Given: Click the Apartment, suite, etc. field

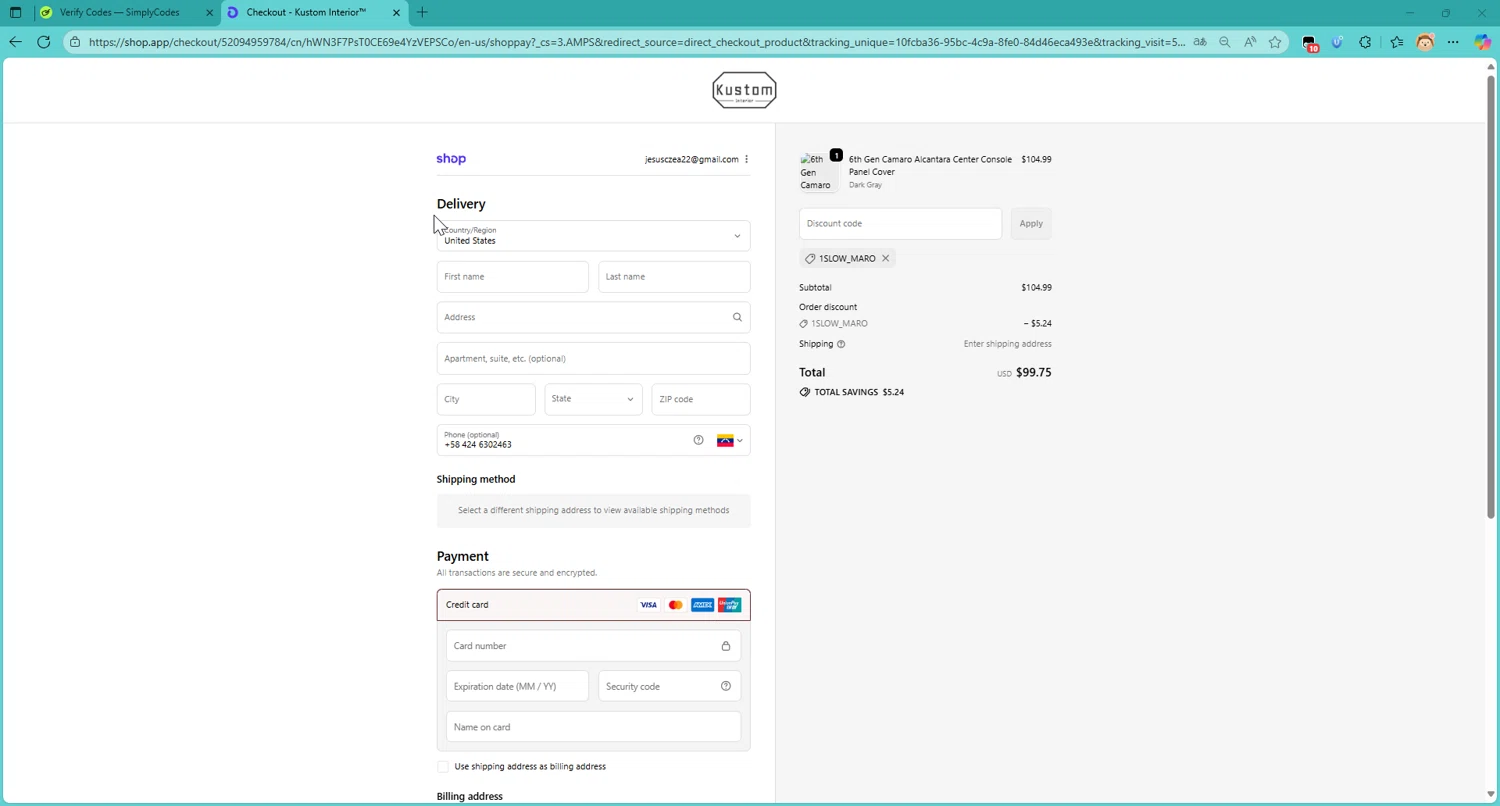Looking at the screenshot, I should pos(593,358).
